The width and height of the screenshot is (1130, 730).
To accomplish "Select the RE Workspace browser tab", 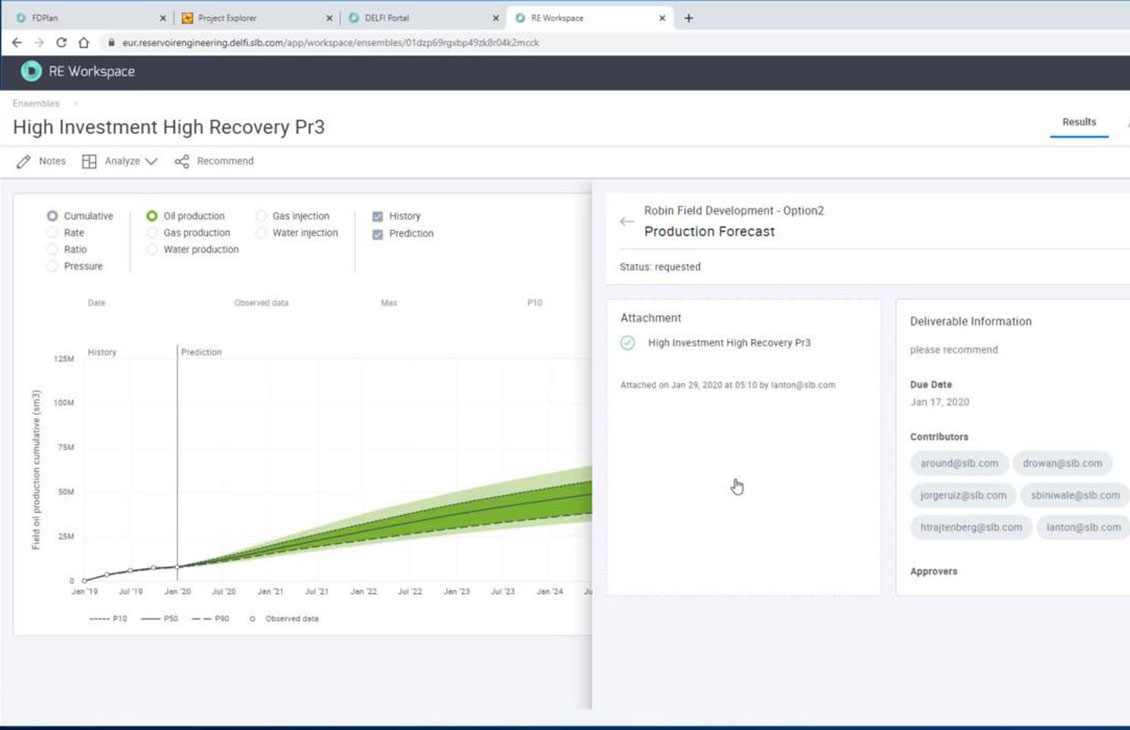I will [590, 18].
